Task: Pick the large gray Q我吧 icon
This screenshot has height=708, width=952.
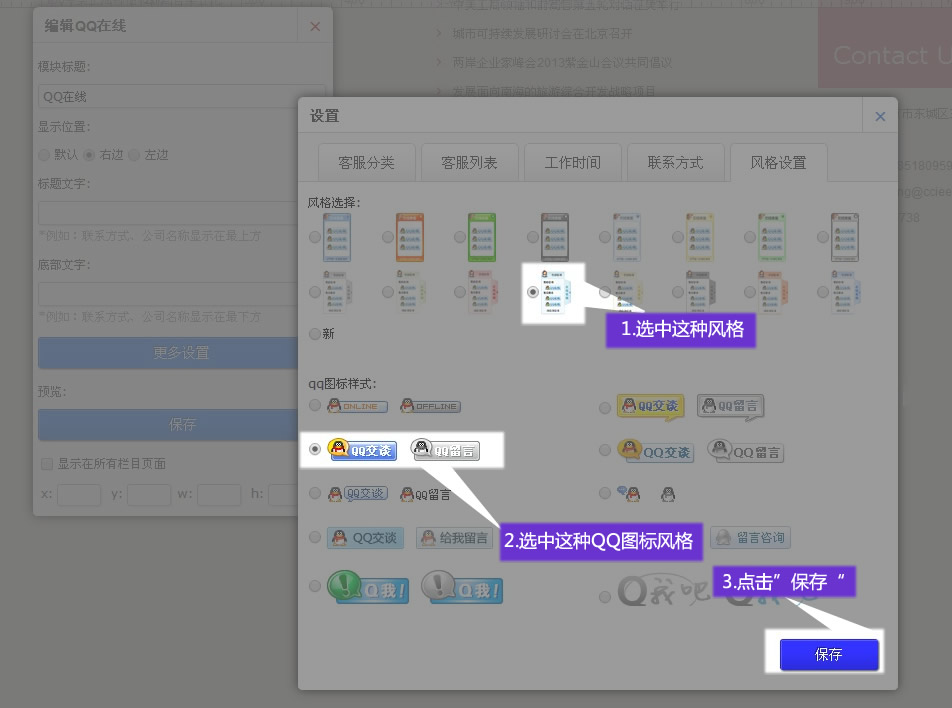Action: click(663, 591)
